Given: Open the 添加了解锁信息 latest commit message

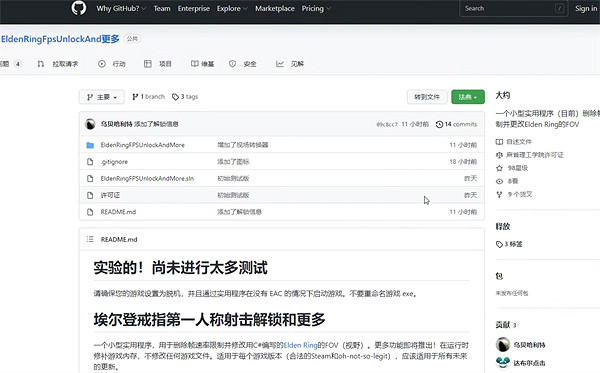Looking at the screenshot, I should [156, 124].
